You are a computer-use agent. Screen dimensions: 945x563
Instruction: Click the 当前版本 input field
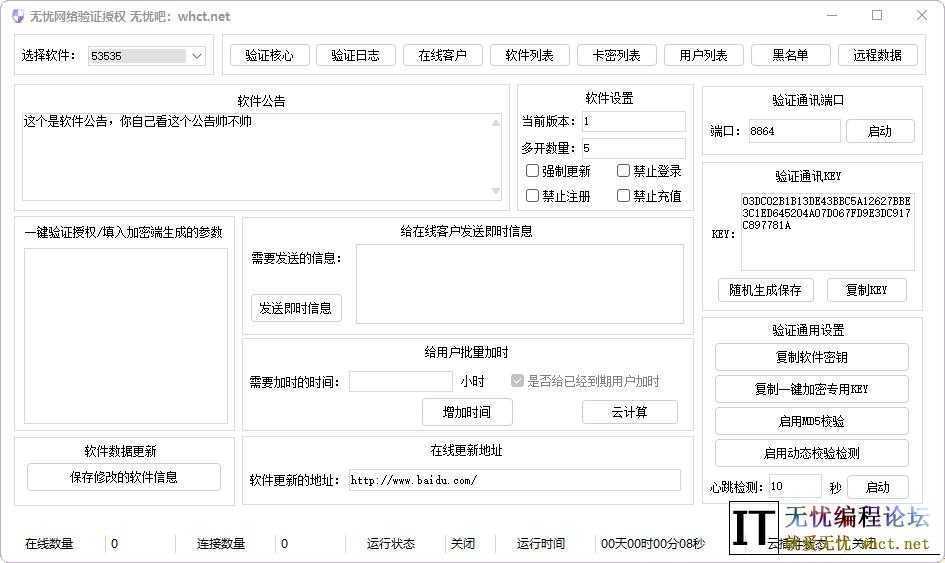coord(633,121)
